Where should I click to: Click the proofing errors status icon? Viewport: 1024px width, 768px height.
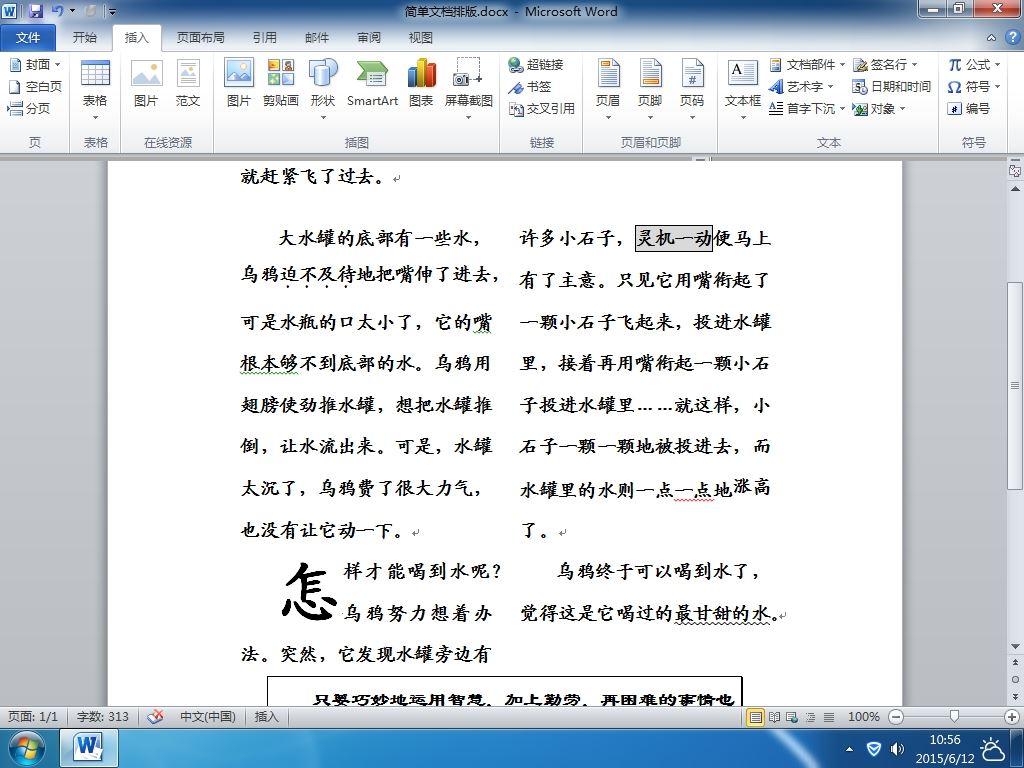155,716
